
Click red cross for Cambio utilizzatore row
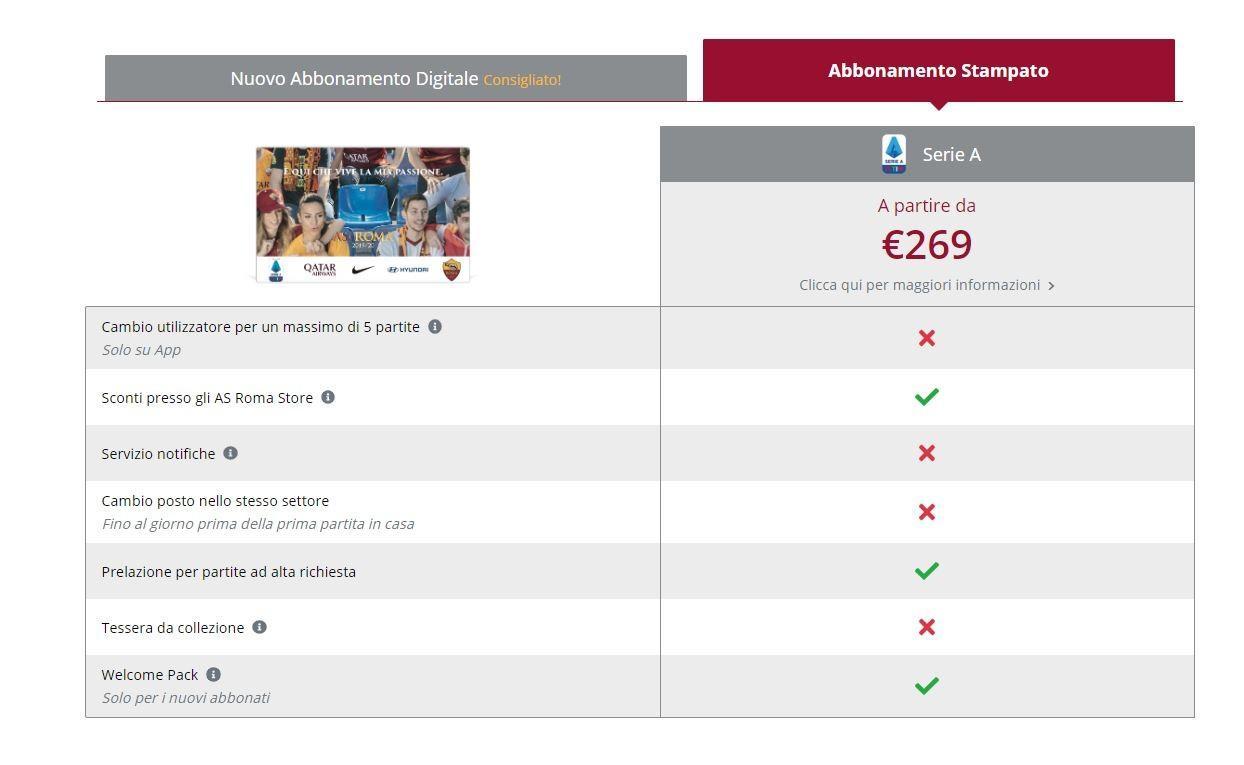[x=927, y=338]
